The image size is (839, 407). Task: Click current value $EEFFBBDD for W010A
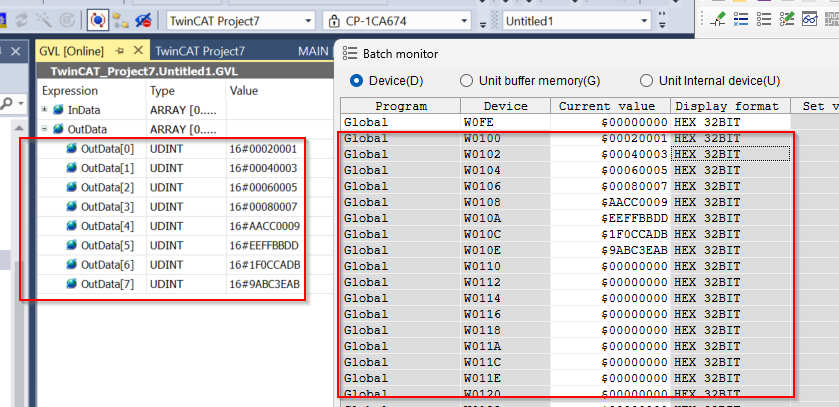pyautogui.click(x=611, y=218)
